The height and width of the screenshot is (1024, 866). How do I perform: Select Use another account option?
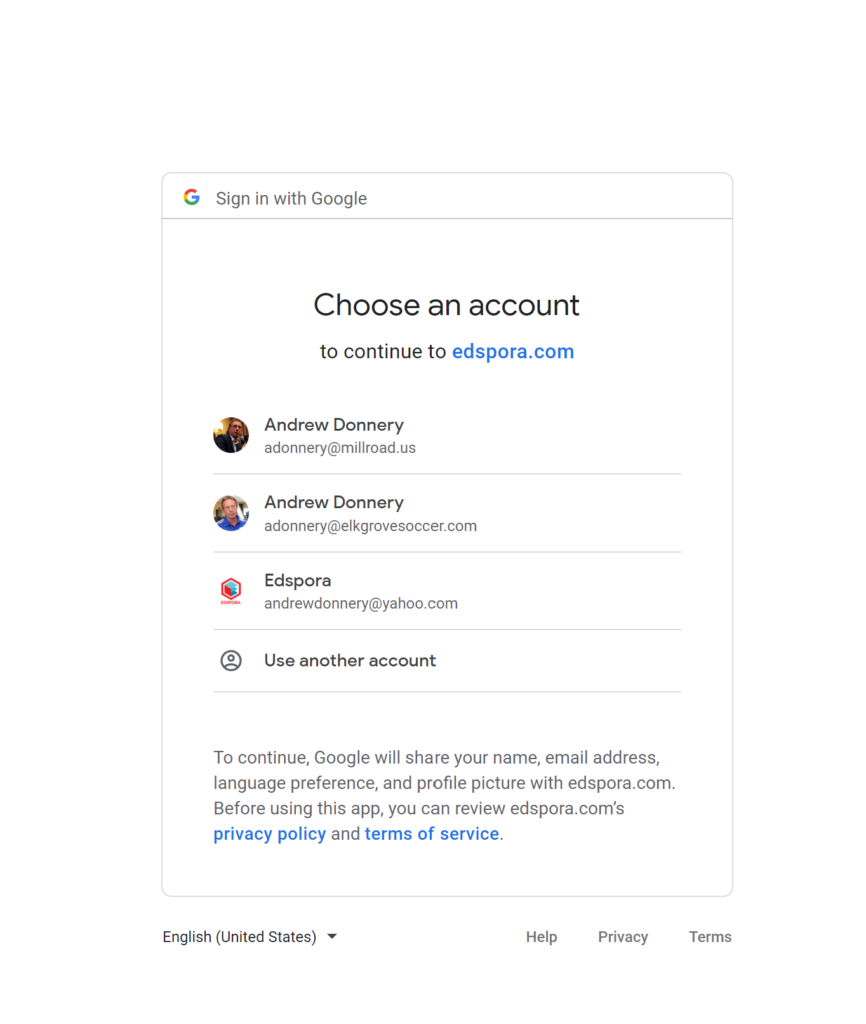[x=447, y=661]
